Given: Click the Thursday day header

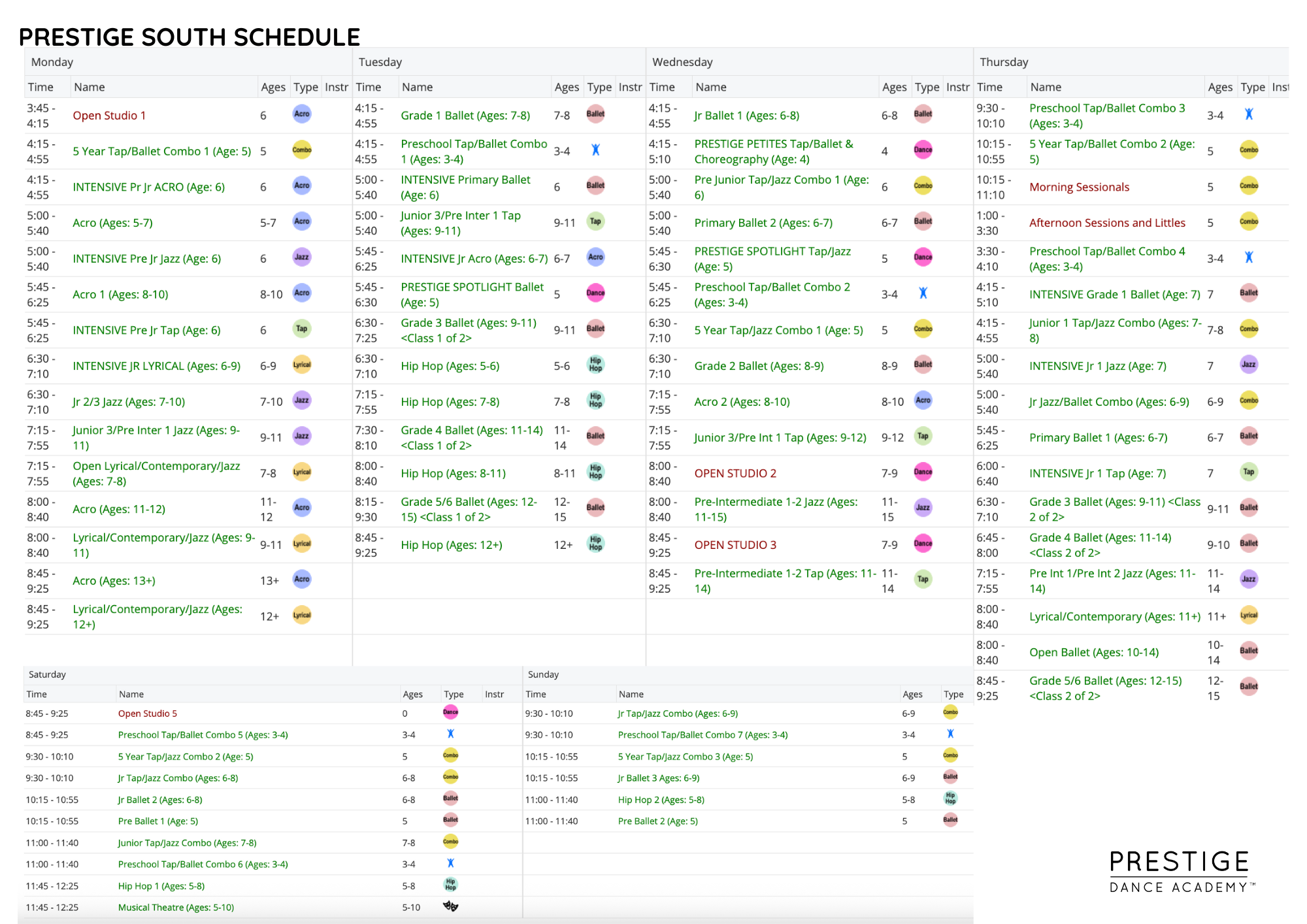Looking at the screenshot, I should pos(1004,62).
